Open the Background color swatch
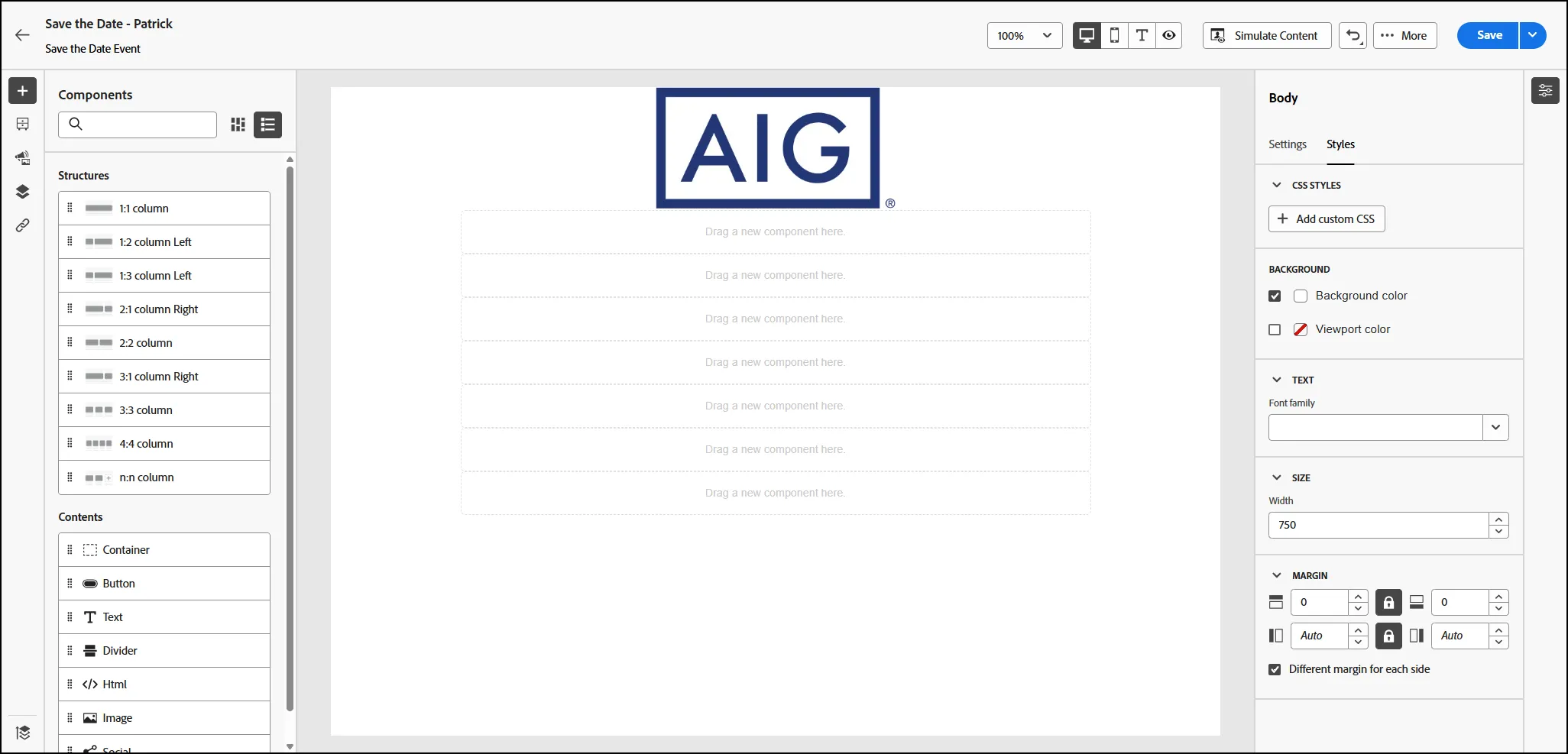 tap(1301, 296)
